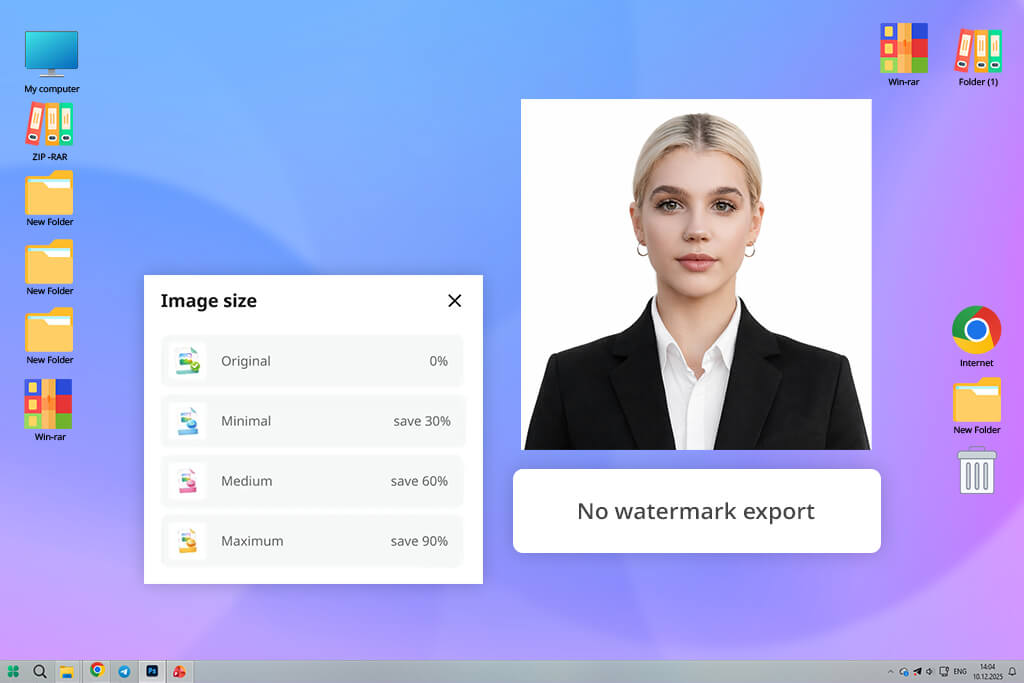Close the Image size dialog
1024x683 pixels.
coord(455,300)
